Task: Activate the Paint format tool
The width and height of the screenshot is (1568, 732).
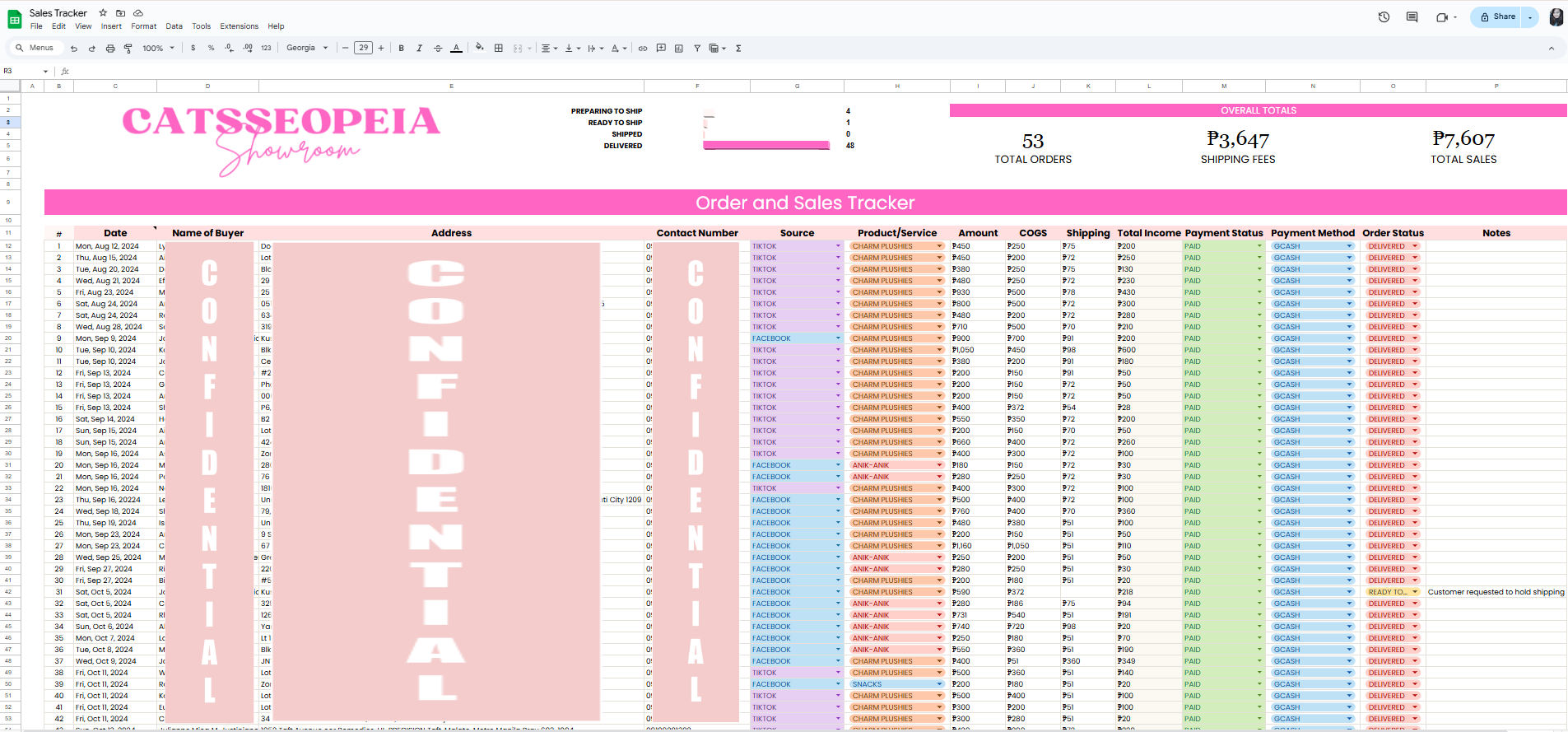Action: pyautogui.click(x=128, y=49)
